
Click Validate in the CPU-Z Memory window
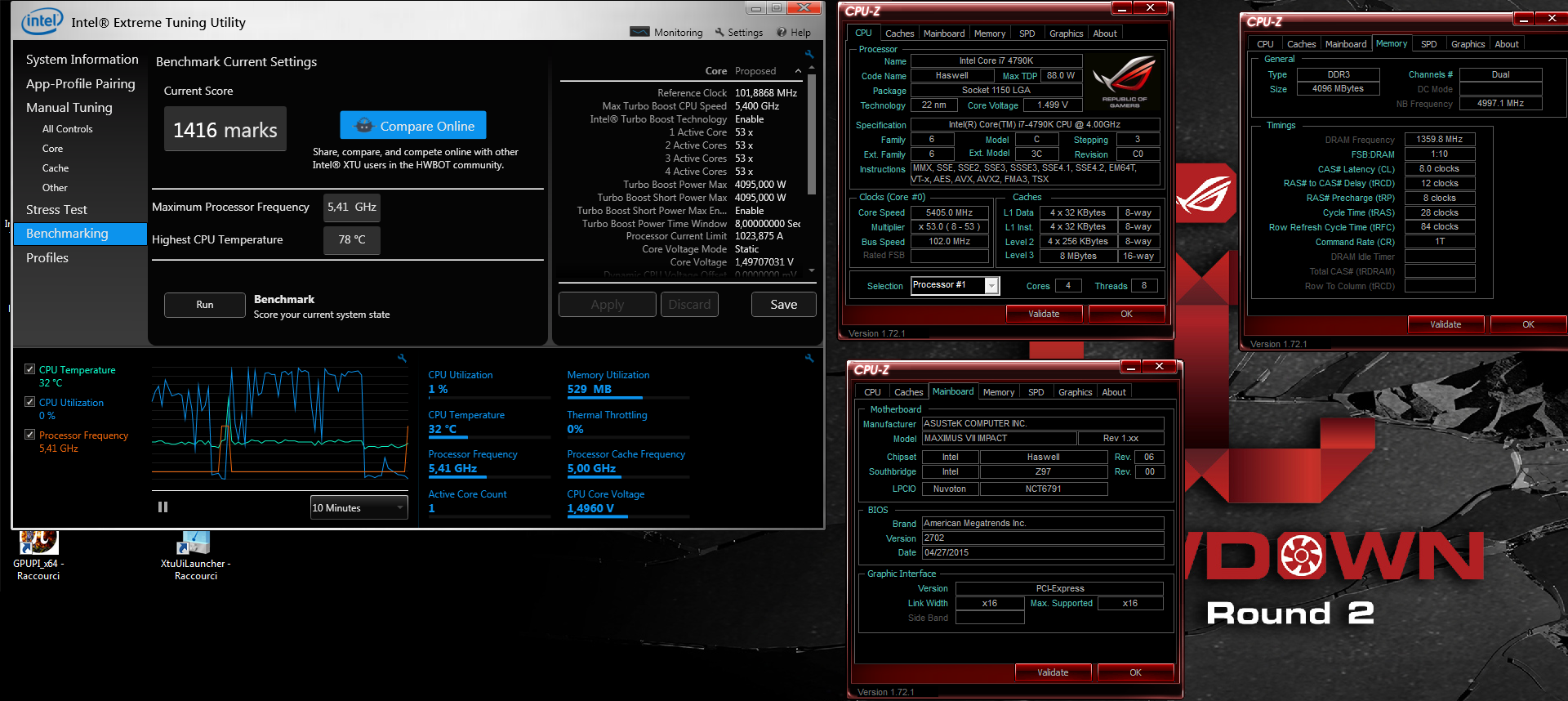pyautogui.click(x=1445, y=324)
